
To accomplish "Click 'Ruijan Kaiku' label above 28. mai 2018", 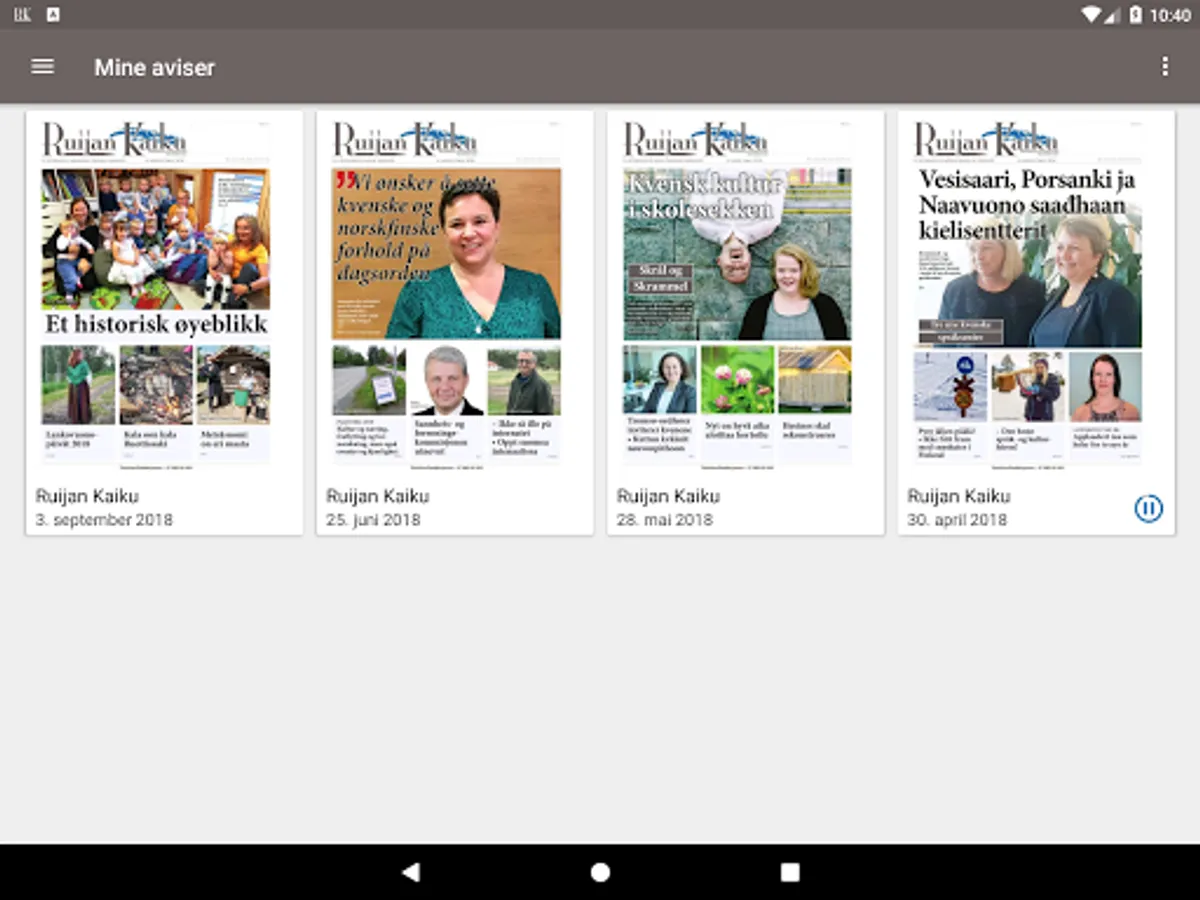I will pyautogui.click(x=669, y=496).
